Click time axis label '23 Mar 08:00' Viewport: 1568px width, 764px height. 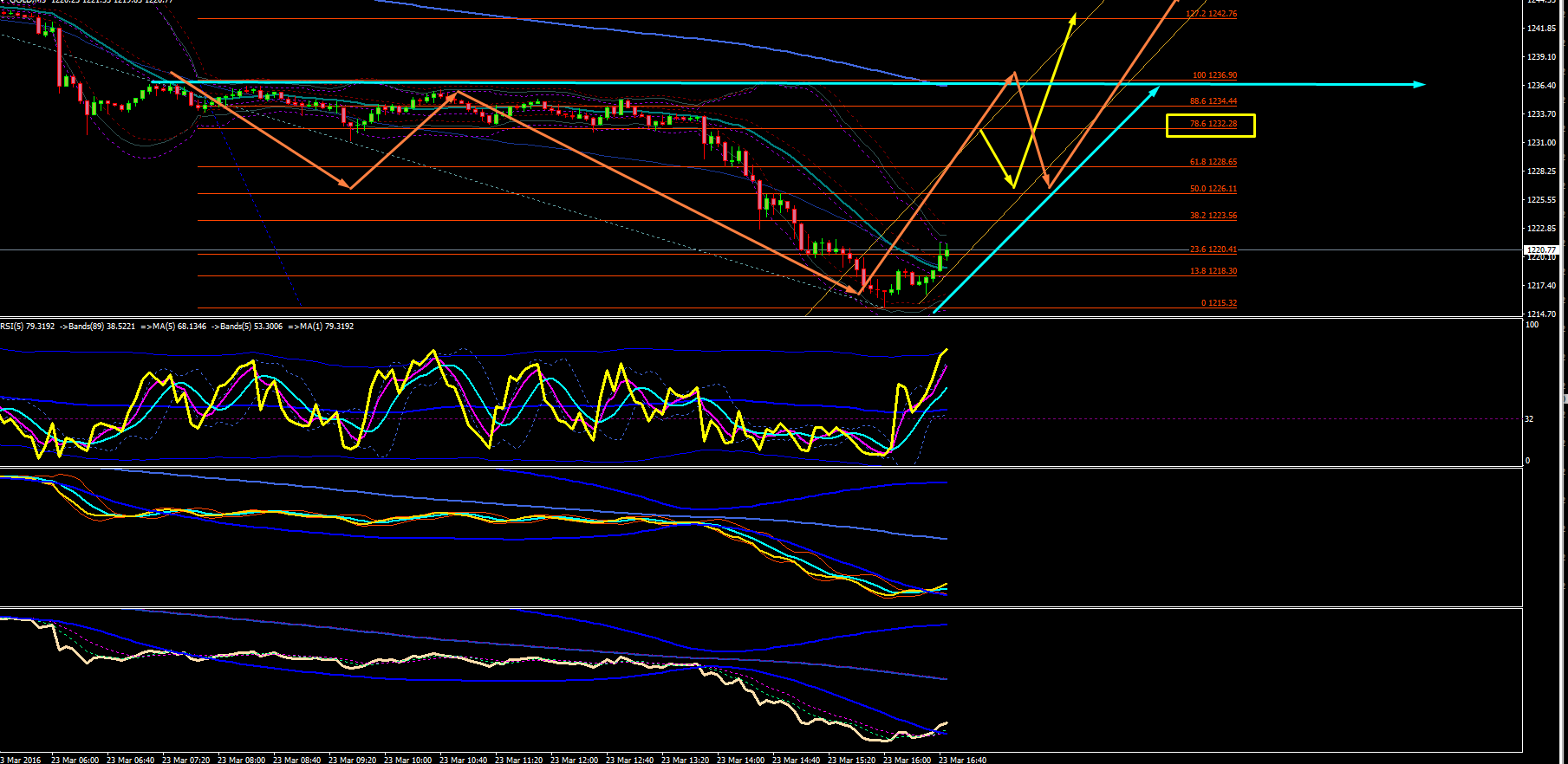(x=242, y=760)
